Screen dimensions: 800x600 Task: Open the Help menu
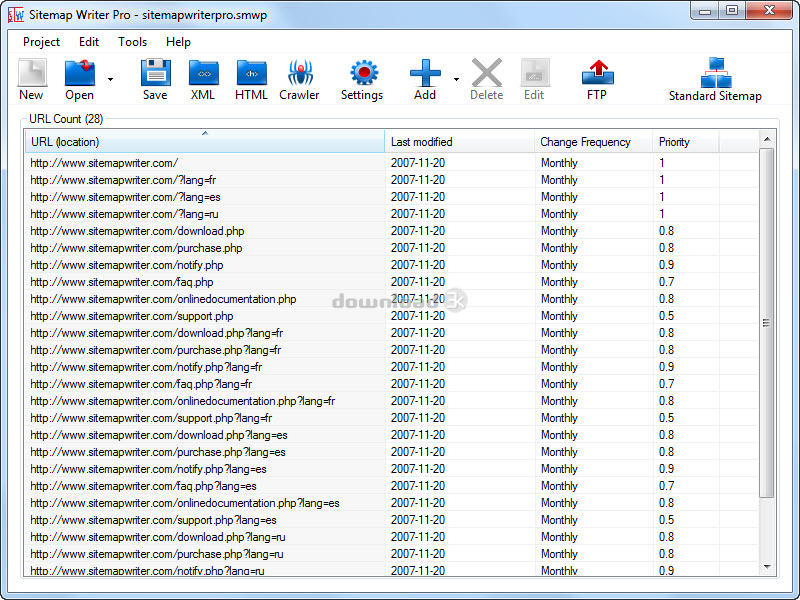[x=179, y=42]
